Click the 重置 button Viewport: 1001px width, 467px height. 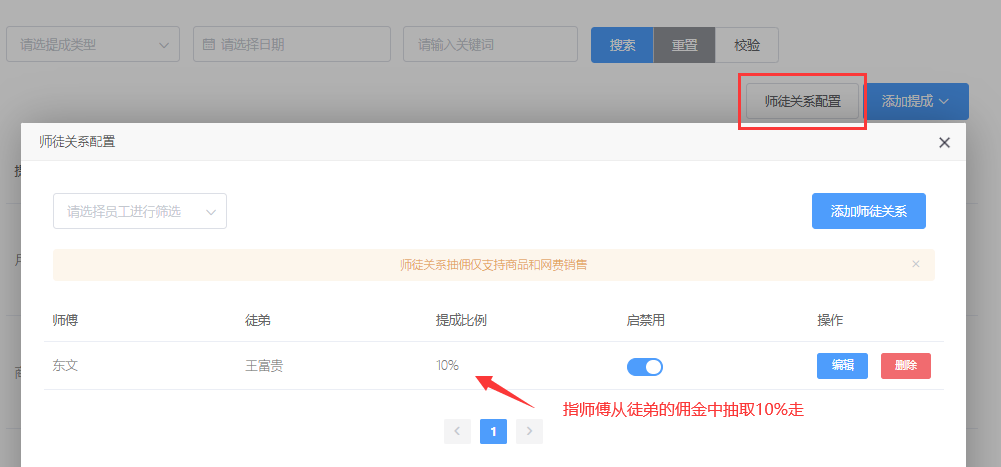click(x=684, y=45)
